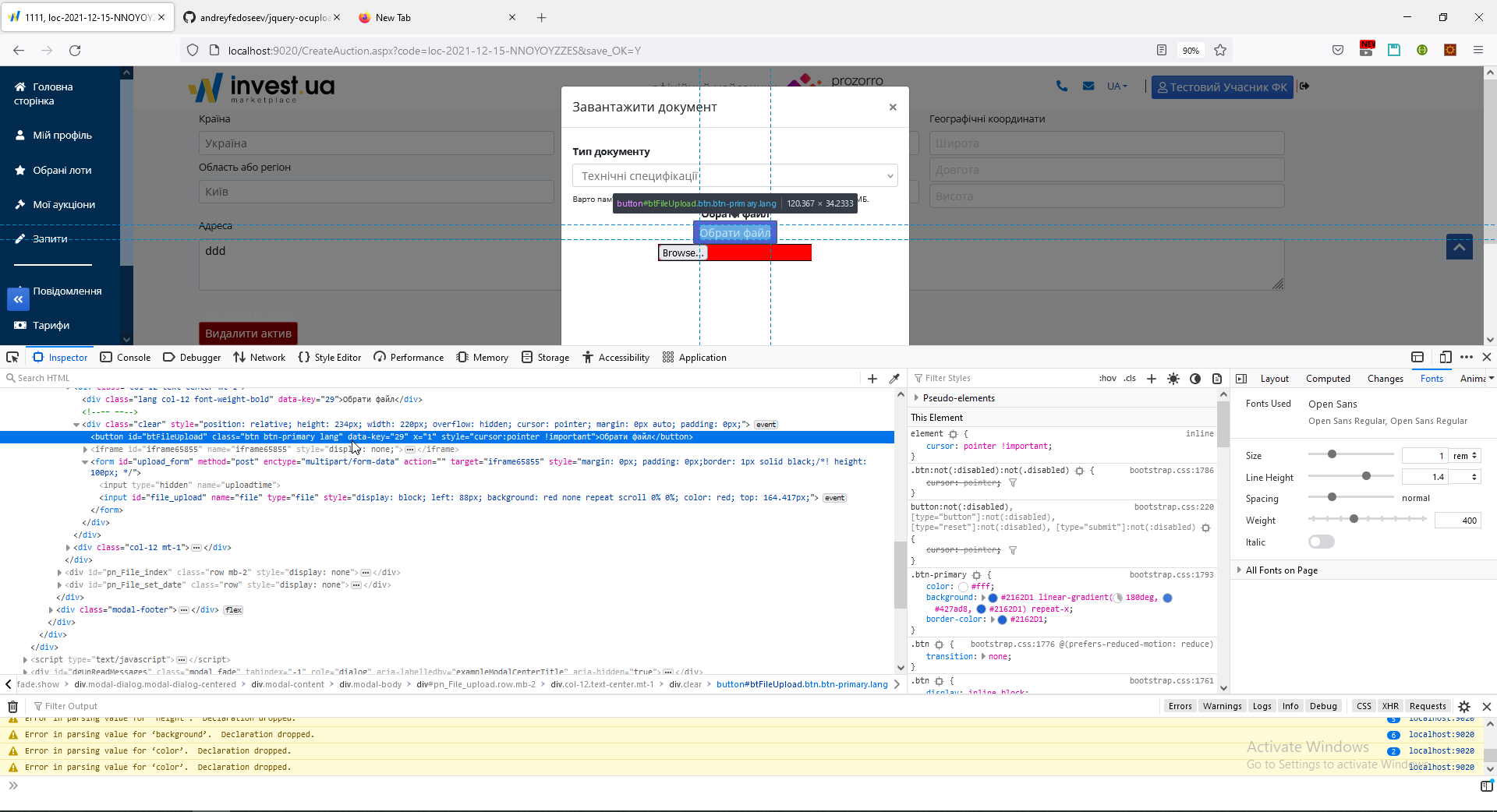The image size is (1497, 812).
Task: Switch to the Style Editor tab
Action: pyautogui.click(x=330, y=357)
